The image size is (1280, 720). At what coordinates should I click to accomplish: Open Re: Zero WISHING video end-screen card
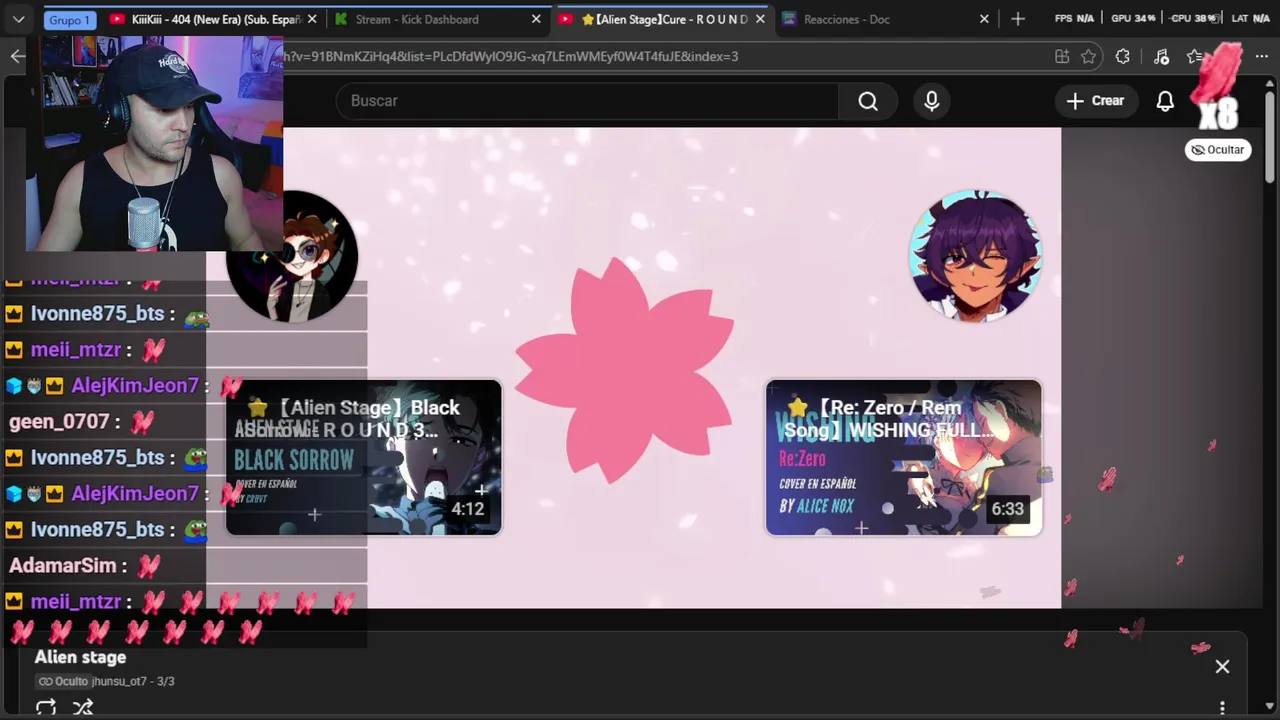904,458
